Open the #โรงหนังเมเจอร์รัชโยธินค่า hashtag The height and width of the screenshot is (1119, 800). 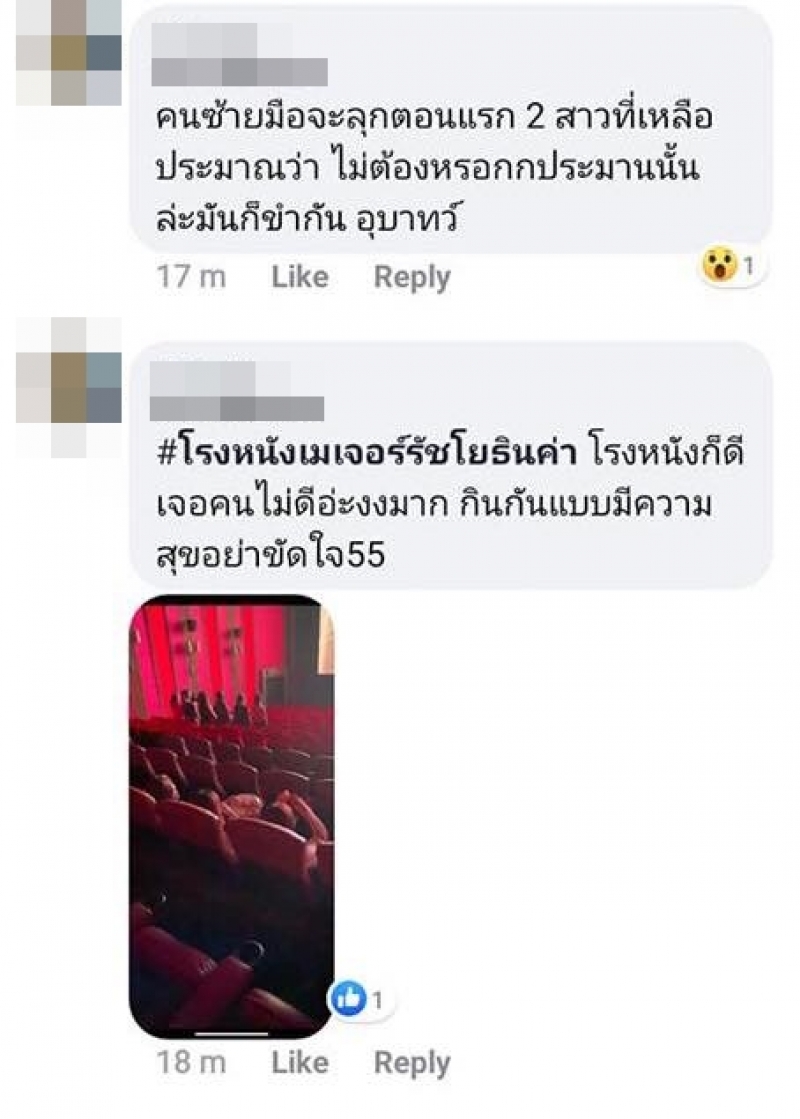(x=367, y=453)
